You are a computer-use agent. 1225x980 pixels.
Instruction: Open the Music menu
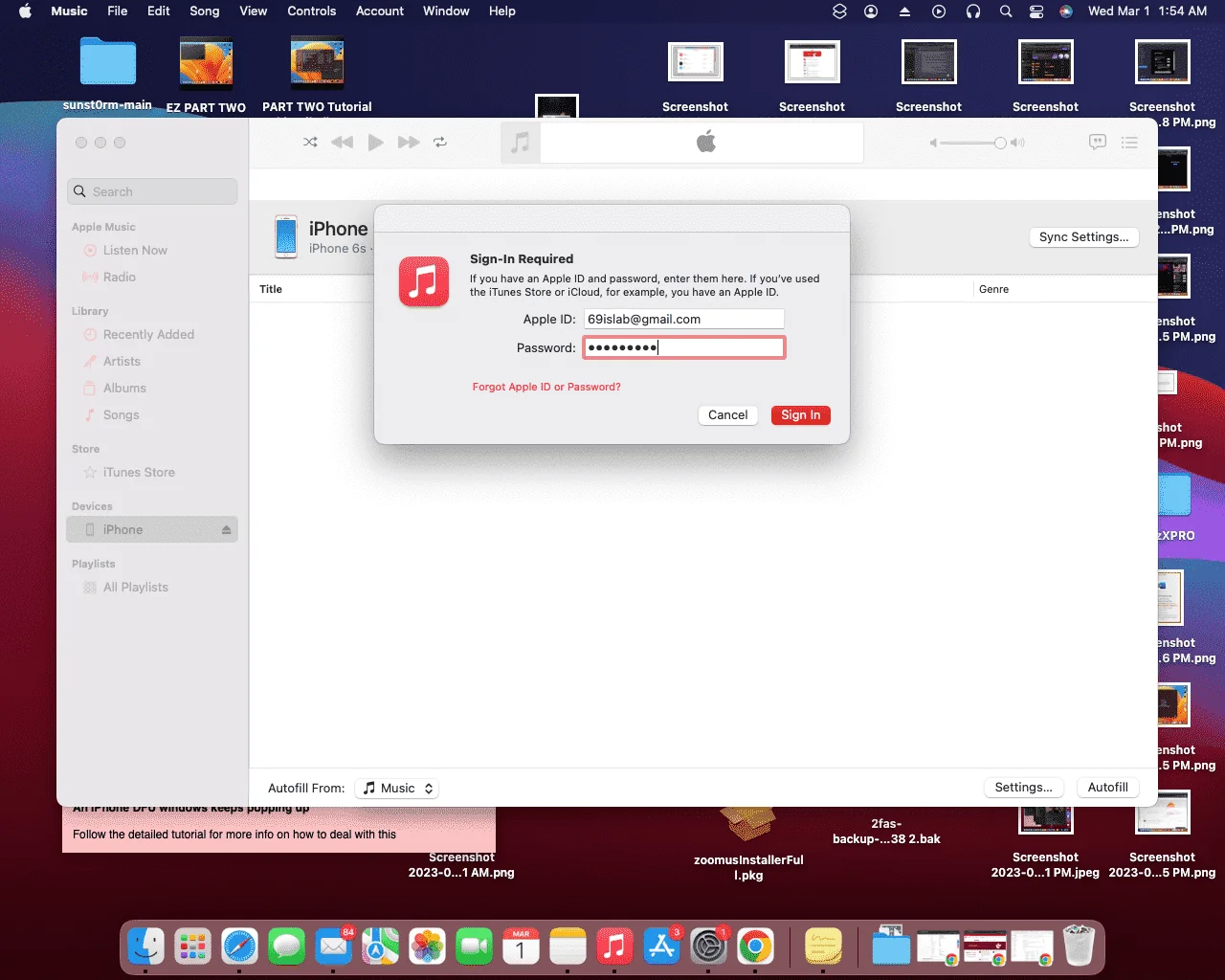coord(69,11)
